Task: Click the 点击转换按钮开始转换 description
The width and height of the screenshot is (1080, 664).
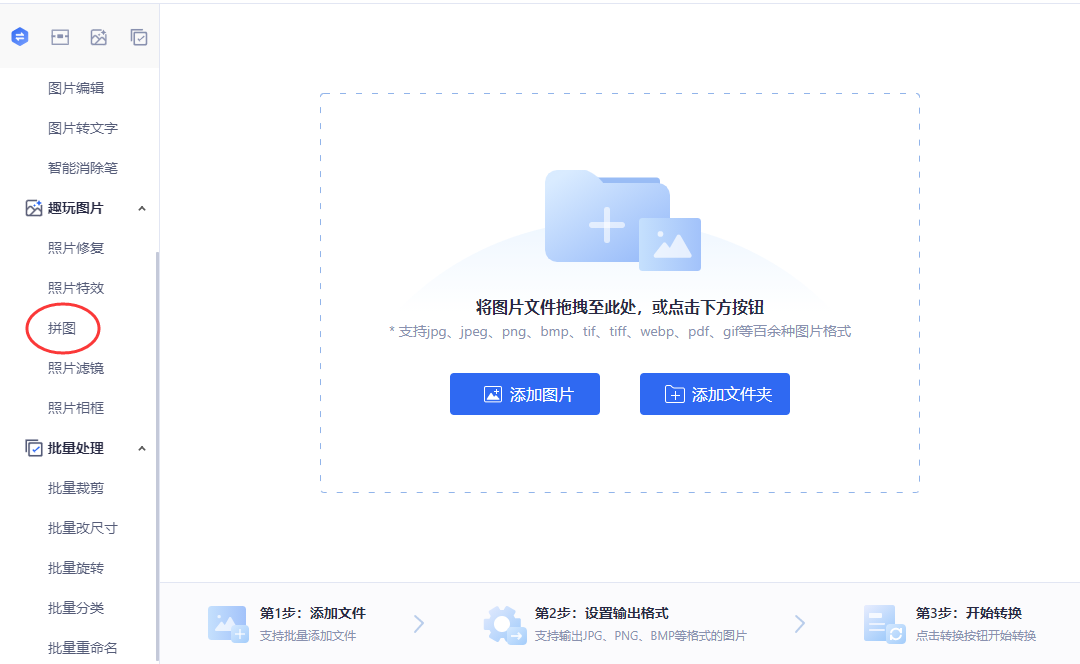Action: (x=976, y=636)
